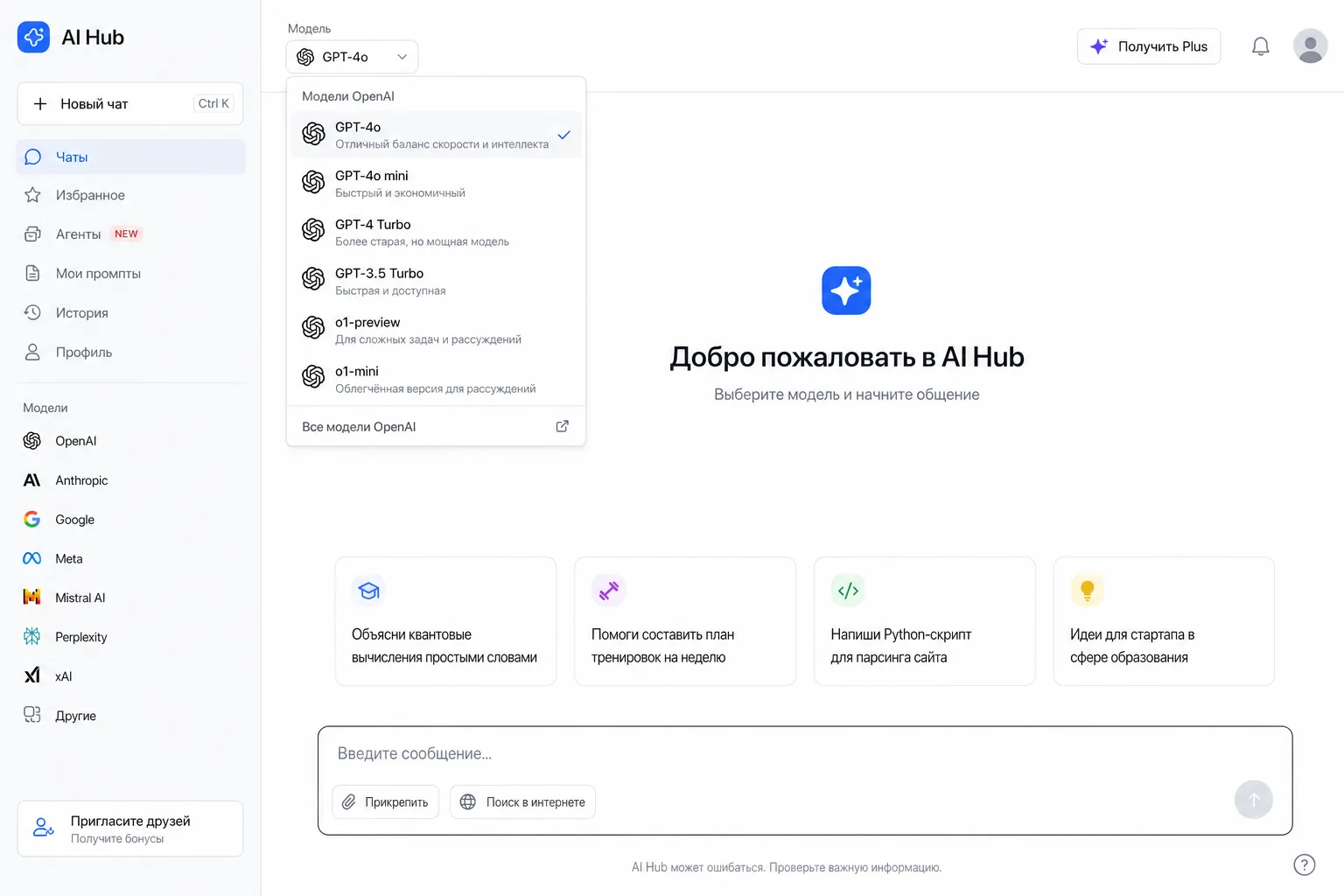Image resolution: width=1344 pixels, height=896 pixels.
Task: Toggle Поиск в интернете
Action: [522, 801]
